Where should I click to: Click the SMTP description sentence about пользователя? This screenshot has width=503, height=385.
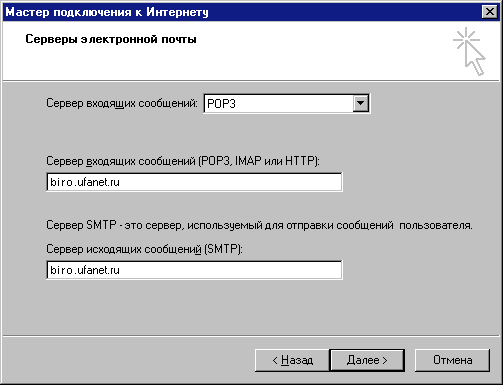259,225
